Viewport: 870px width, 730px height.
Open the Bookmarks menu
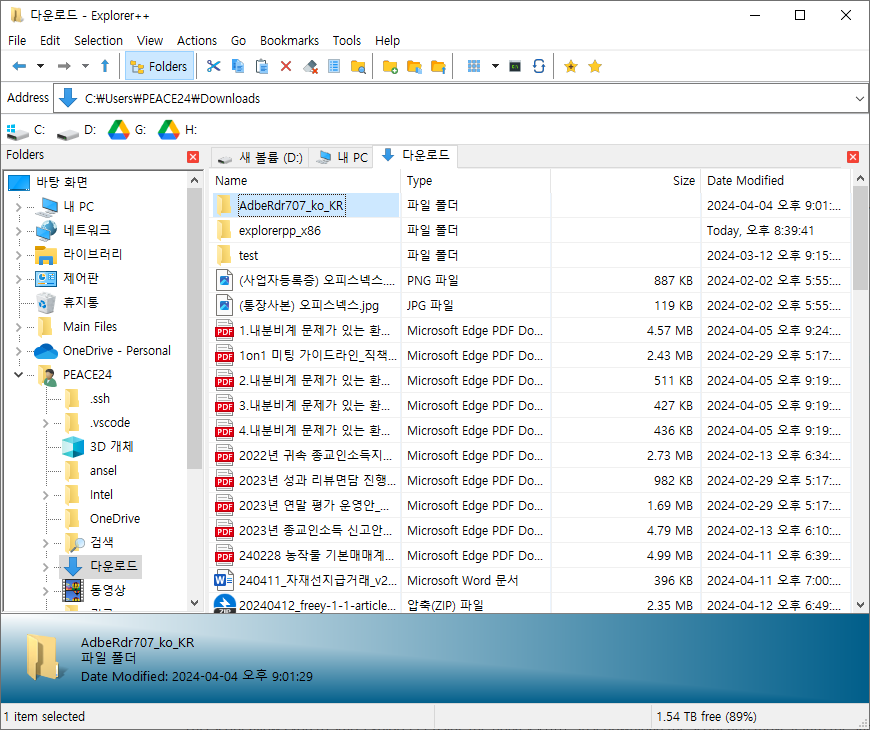289,40
